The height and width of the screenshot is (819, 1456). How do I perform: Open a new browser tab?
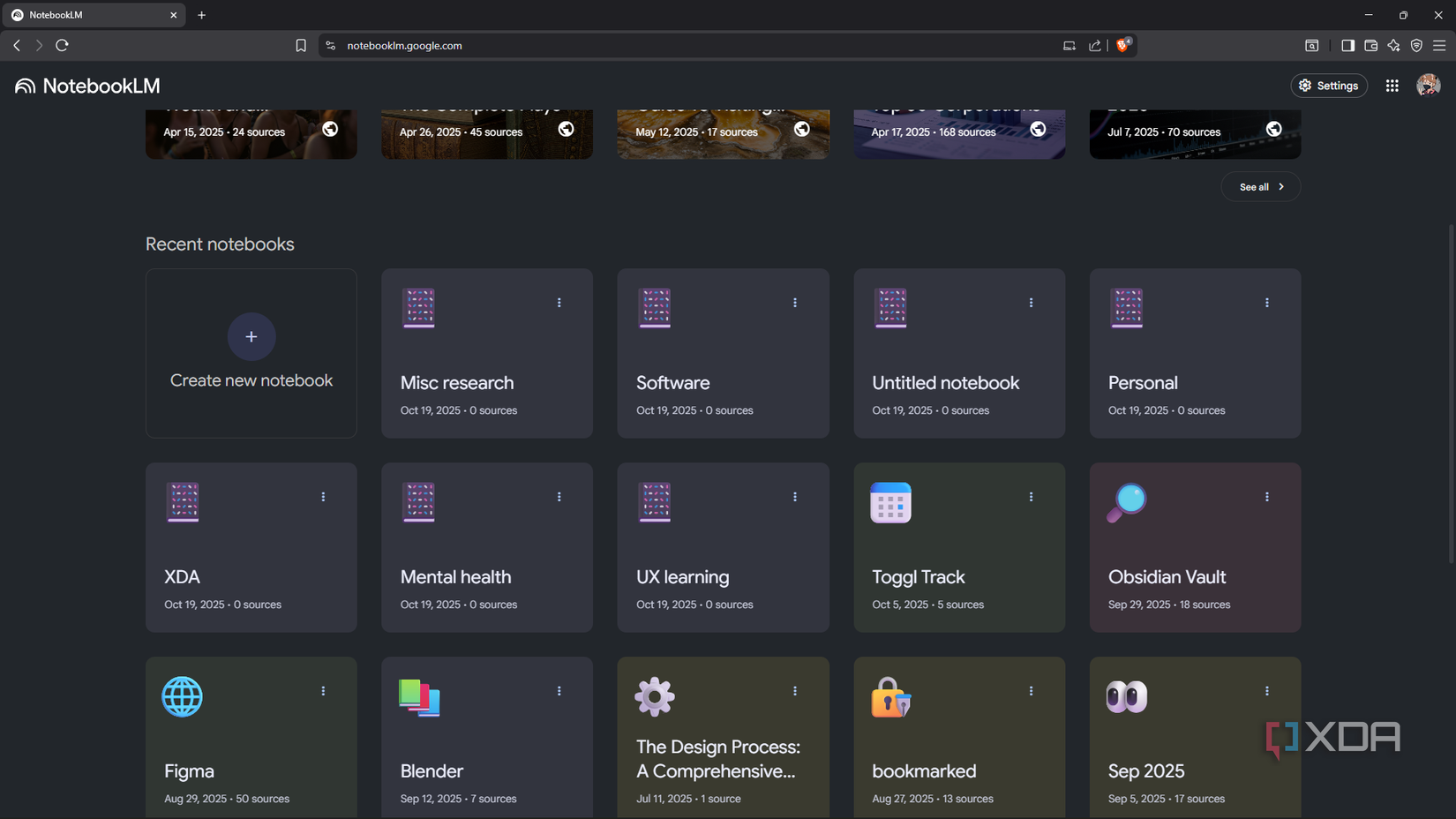pyautogui.click(x=201, y=15)
